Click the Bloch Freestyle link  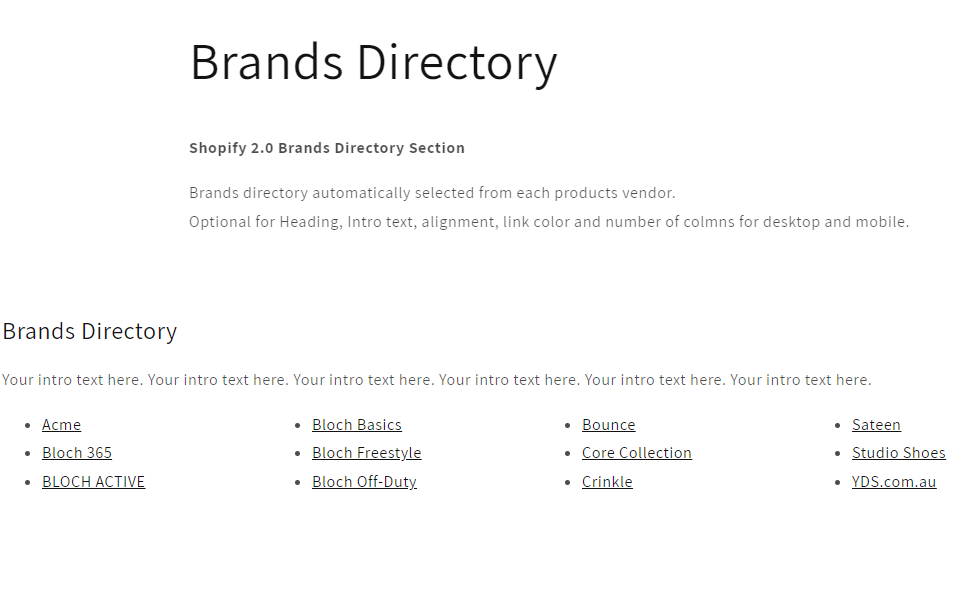coord(366,453)
